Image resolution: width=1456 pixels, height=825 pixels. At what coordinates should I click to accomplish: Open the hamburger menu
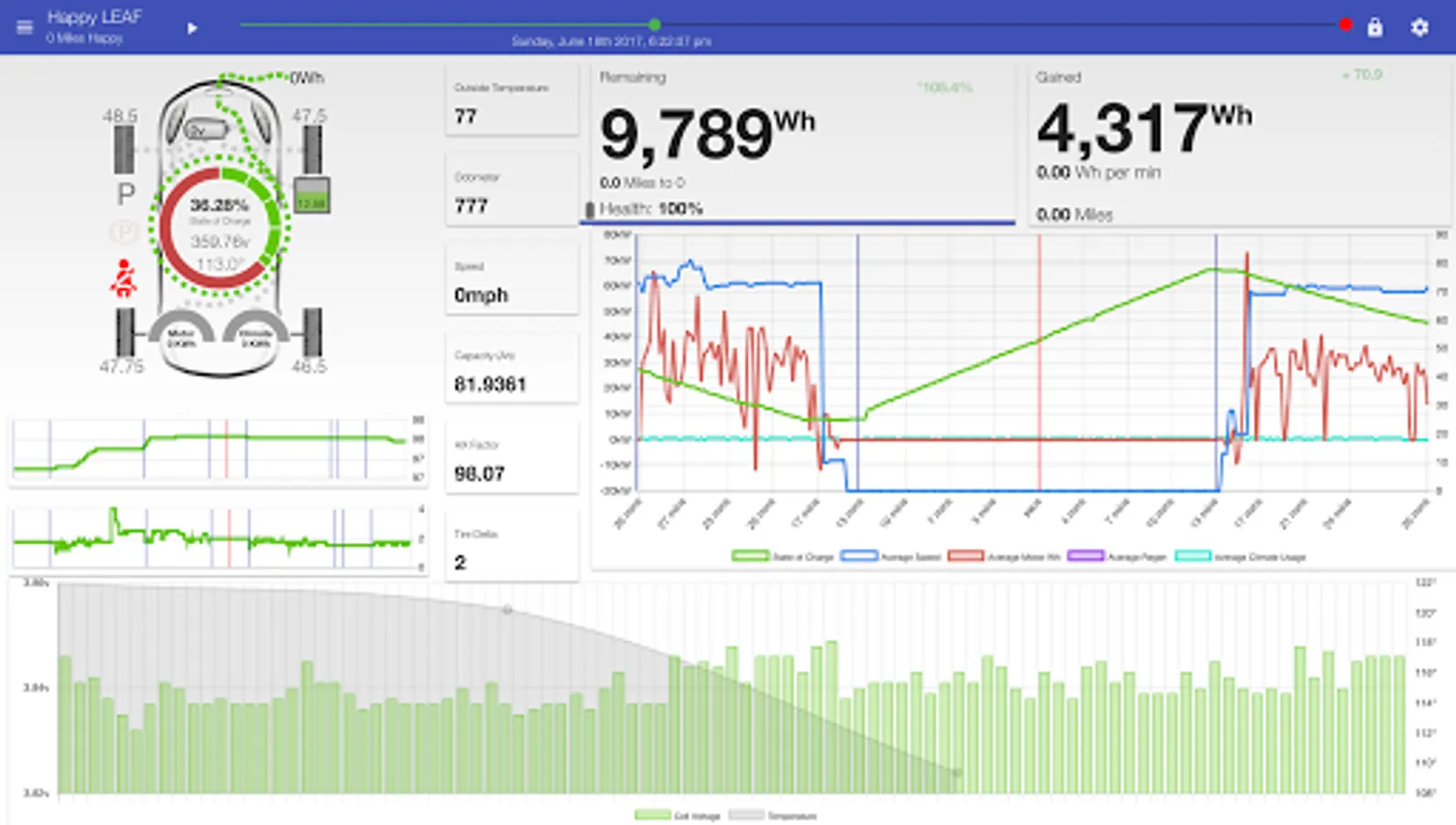(25, 27)
